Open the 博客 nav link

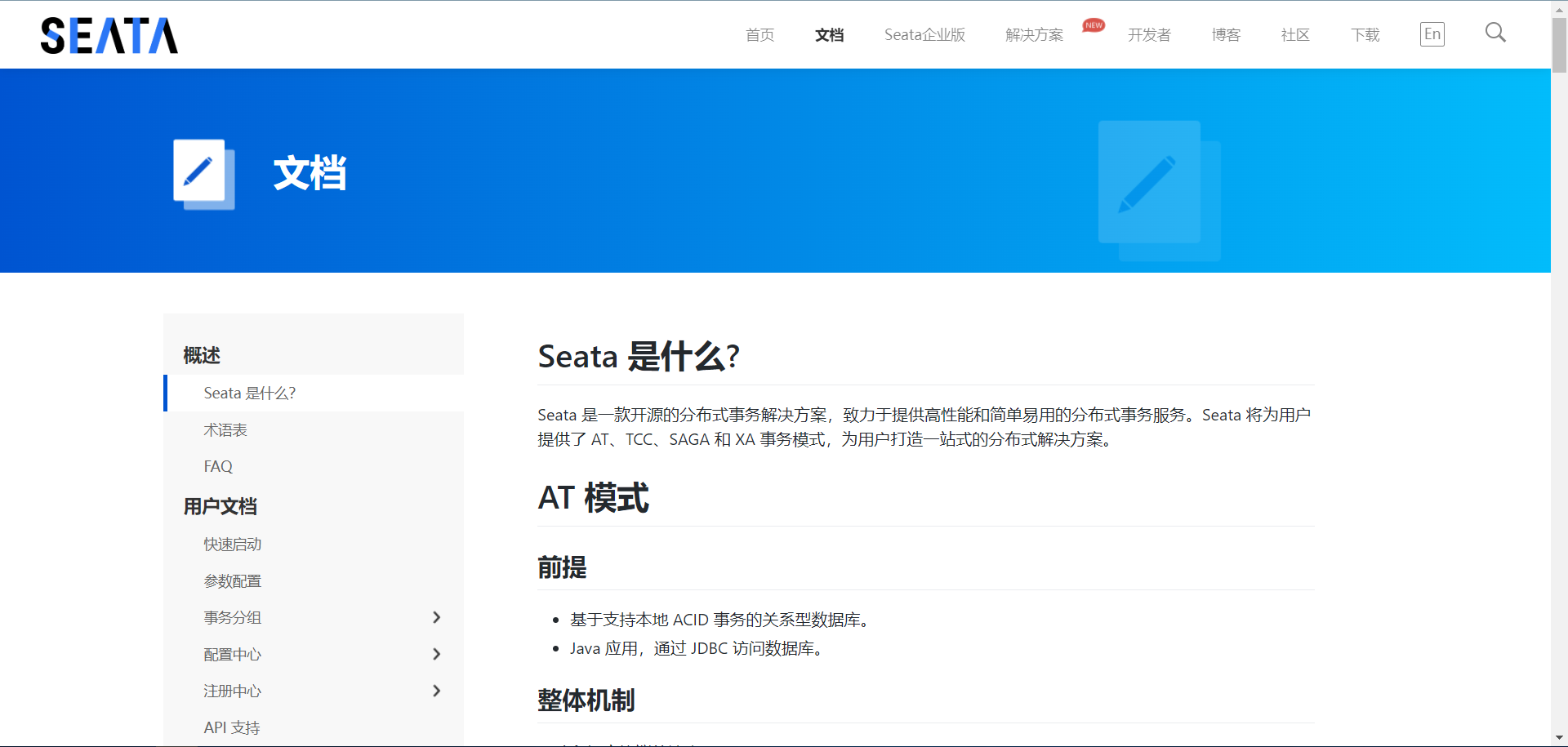[x=1226, y=35]
